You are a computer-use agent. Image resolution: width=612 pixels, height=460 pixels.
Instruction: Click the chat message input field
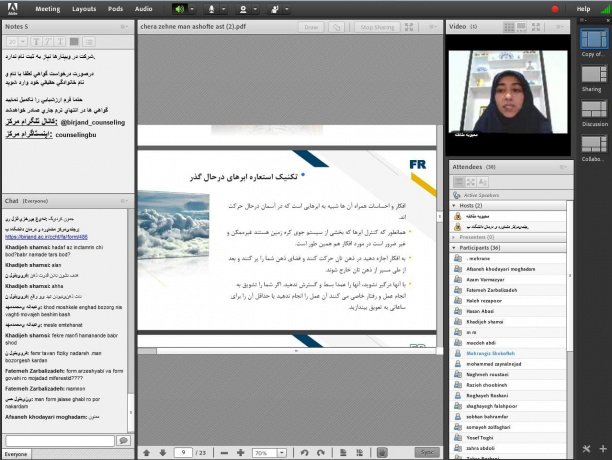point(60,441)
